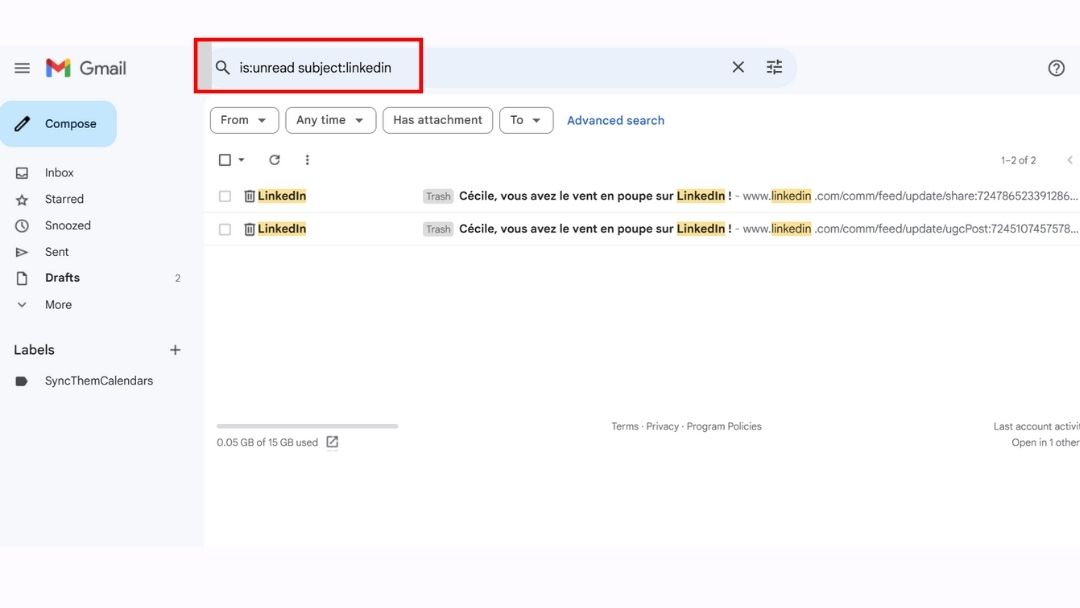Open the Any time filter dropdown
The width and height of the screenshot is (1080, 608).
tap(331, 120)
